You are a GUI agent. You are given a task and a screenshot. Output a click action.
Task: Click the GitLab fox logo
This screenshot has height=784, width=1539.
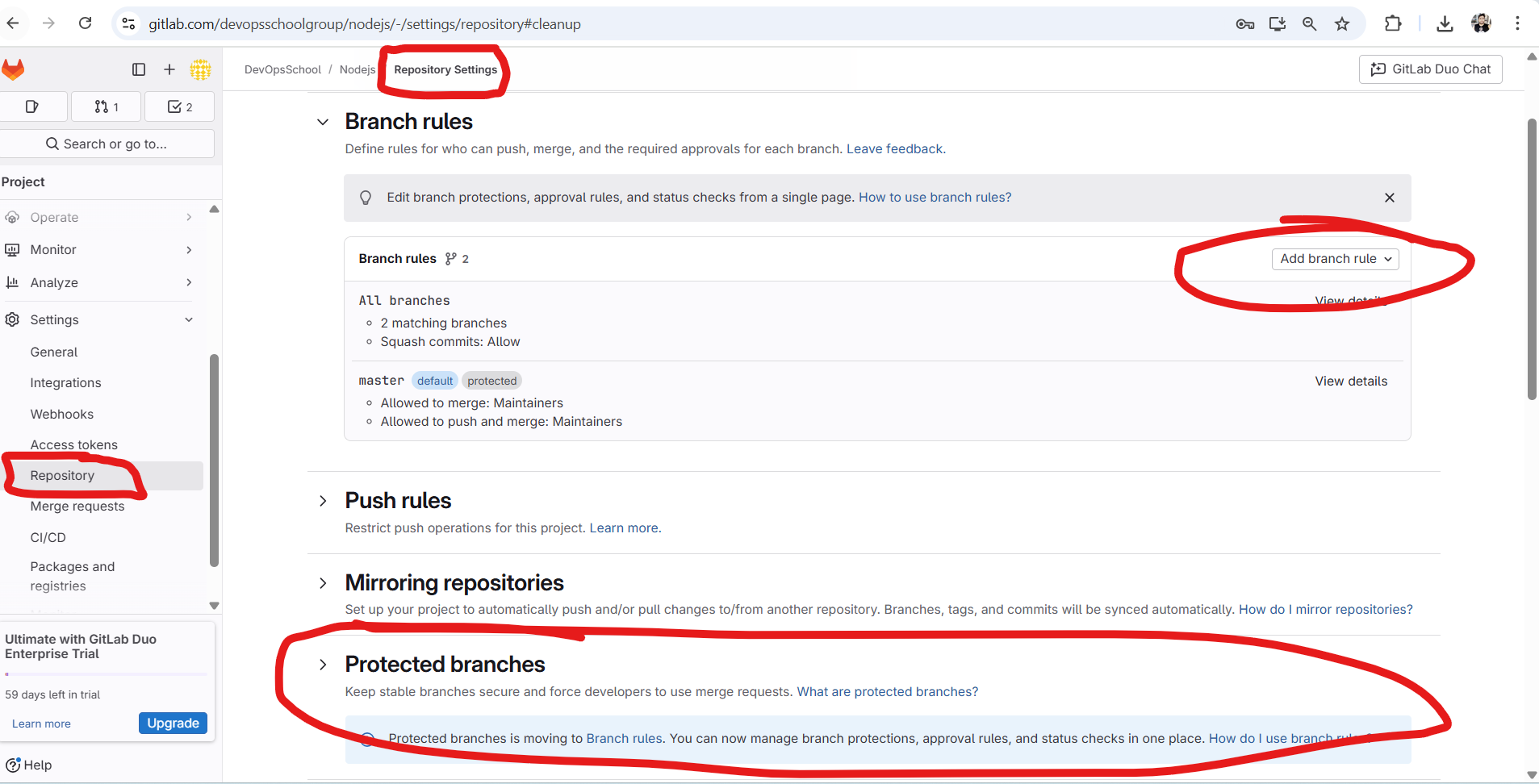(13, 69)
